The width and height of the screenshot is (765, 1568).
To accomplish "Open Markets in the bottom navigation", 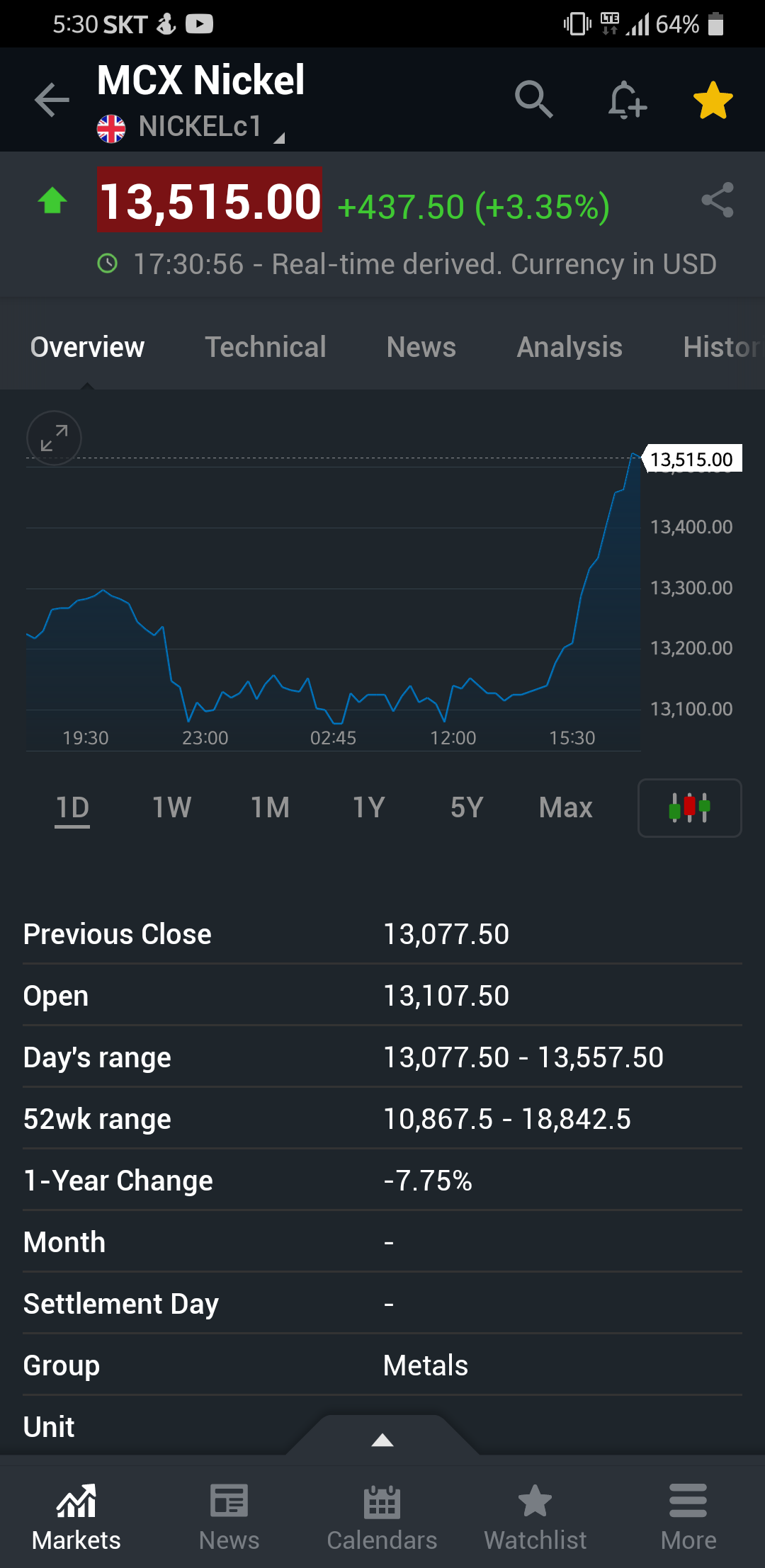I will pos(76,1518).
